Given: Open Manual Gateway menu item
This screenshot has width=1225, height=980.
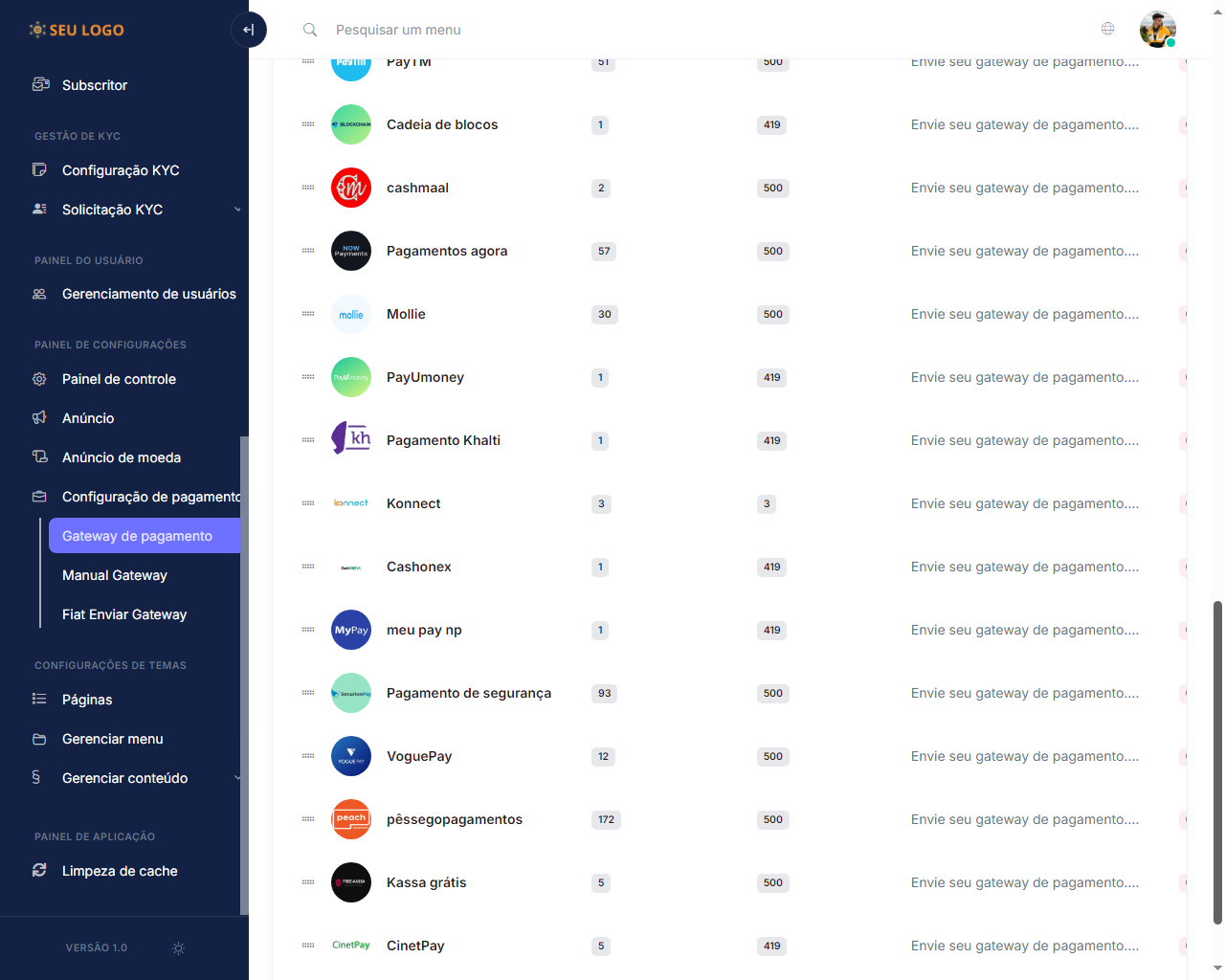Looking at the screenshot, I should [x=115, y=575].
